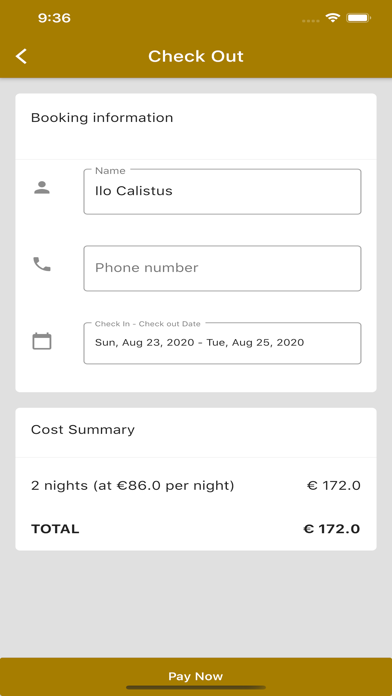The image size is (392, 696).
Task: Focus the Phone number input field
Action: coord(222,268)
